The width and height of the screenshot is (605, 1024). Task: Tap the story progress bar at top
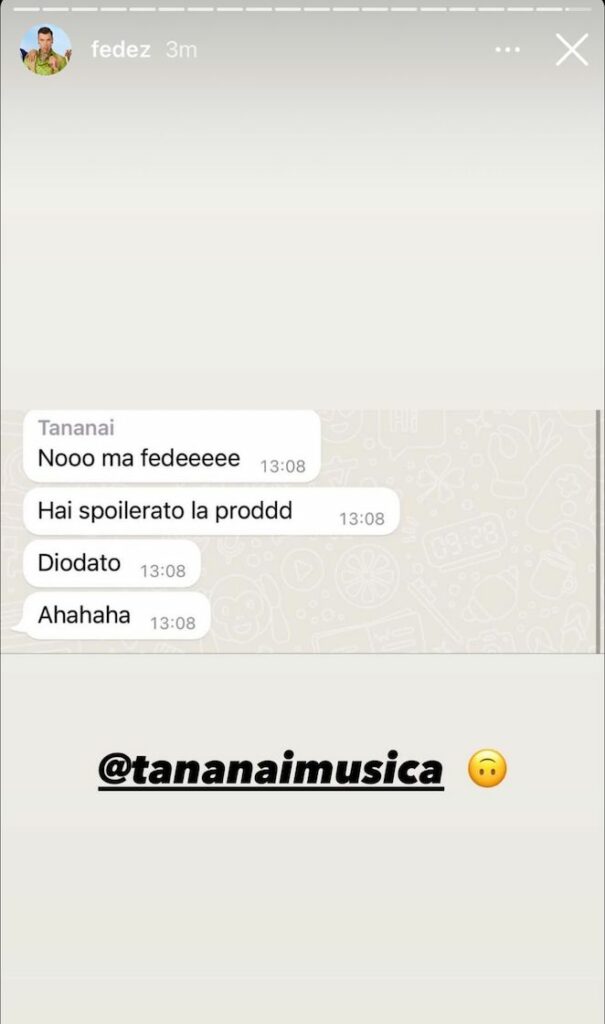[302, 9]
